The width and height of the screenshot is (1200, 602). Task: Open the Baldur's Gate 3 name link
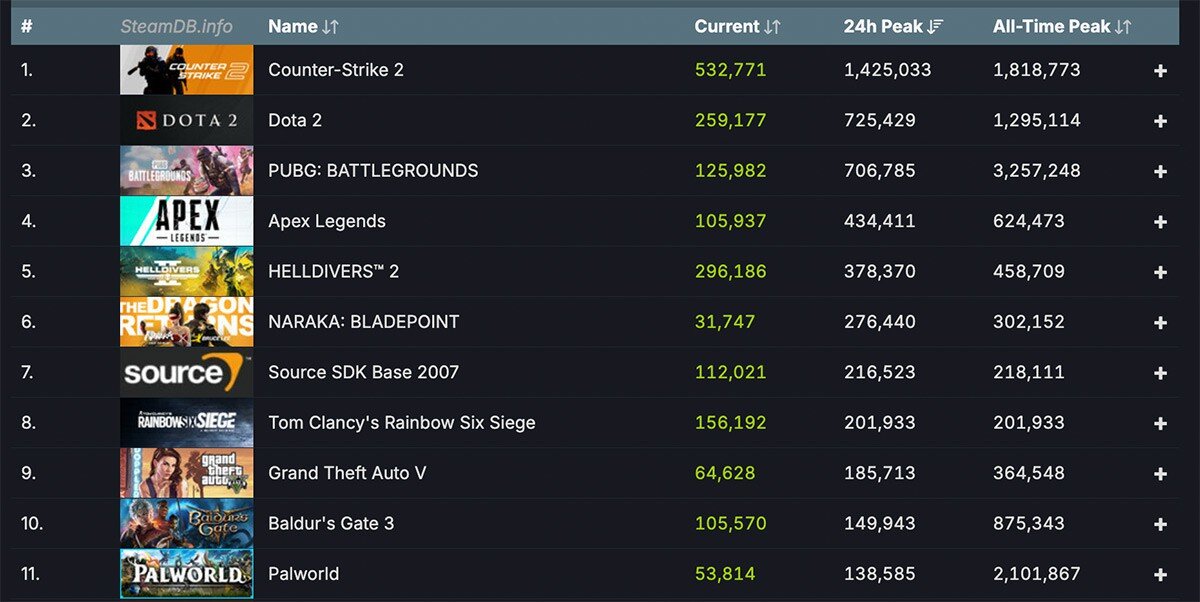click(x=331, y=523)
